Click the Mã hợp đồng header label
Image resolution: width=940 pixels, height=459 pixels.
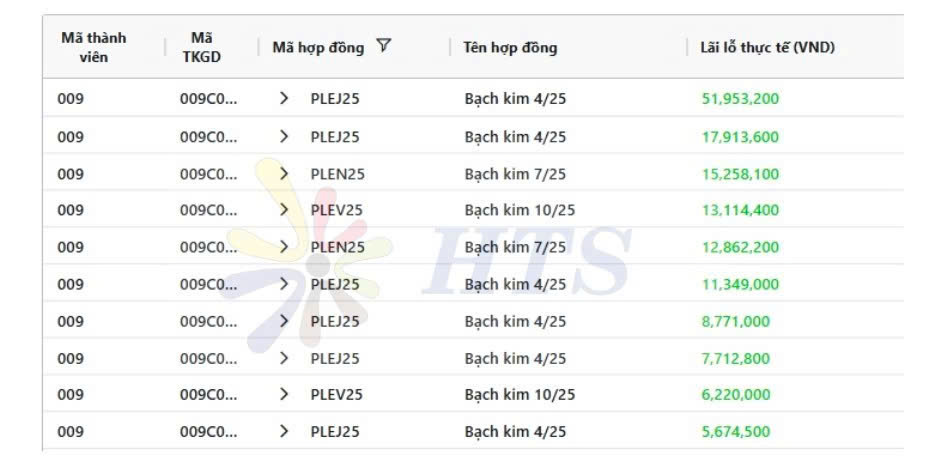coord(318,47)
